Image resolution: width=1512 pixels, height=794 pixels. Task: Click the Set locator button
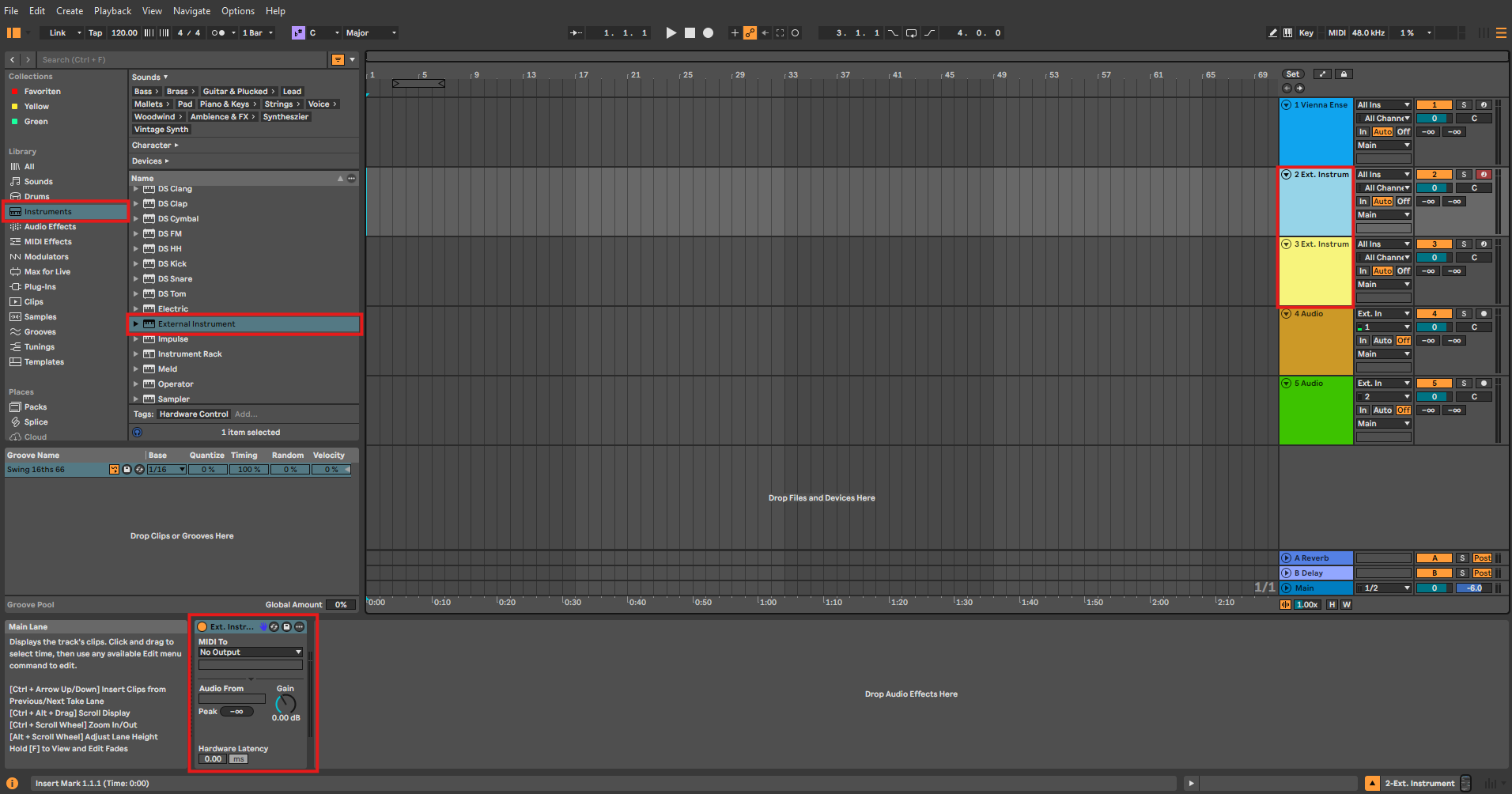[1293, 74]
